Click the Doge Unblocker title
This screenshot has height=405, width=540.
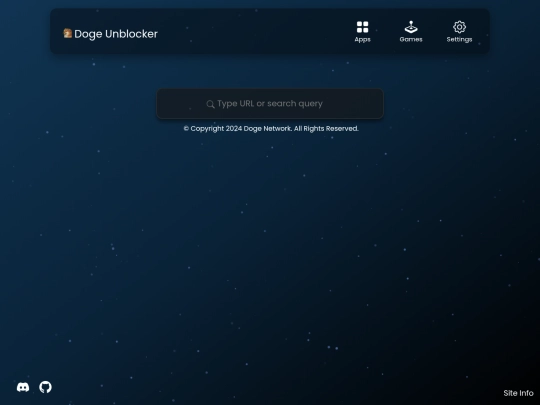pyautogui.click(x=116, y=34)
